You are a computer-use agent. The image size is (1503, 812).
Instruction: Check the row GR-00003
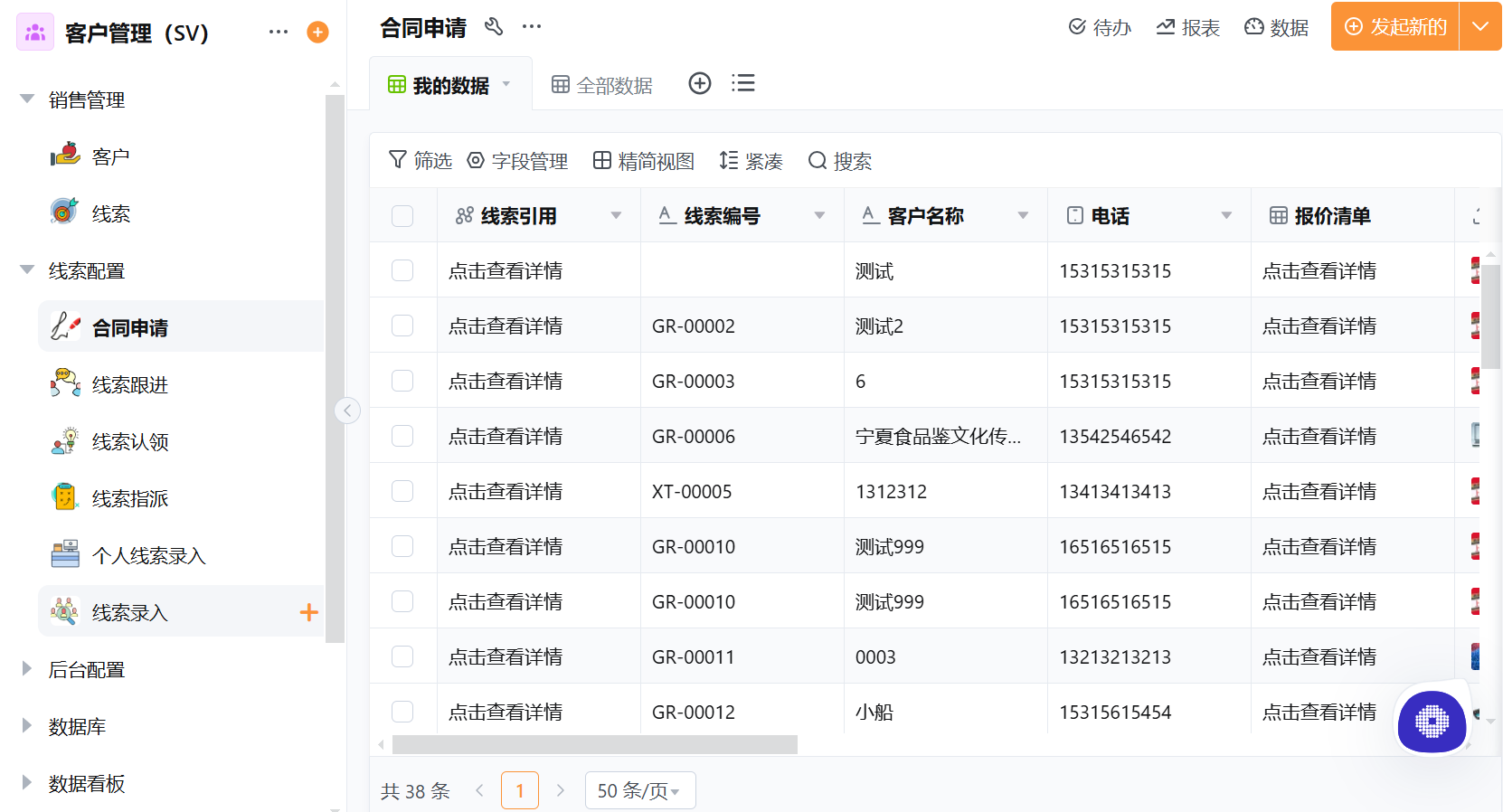coord(402,381)
